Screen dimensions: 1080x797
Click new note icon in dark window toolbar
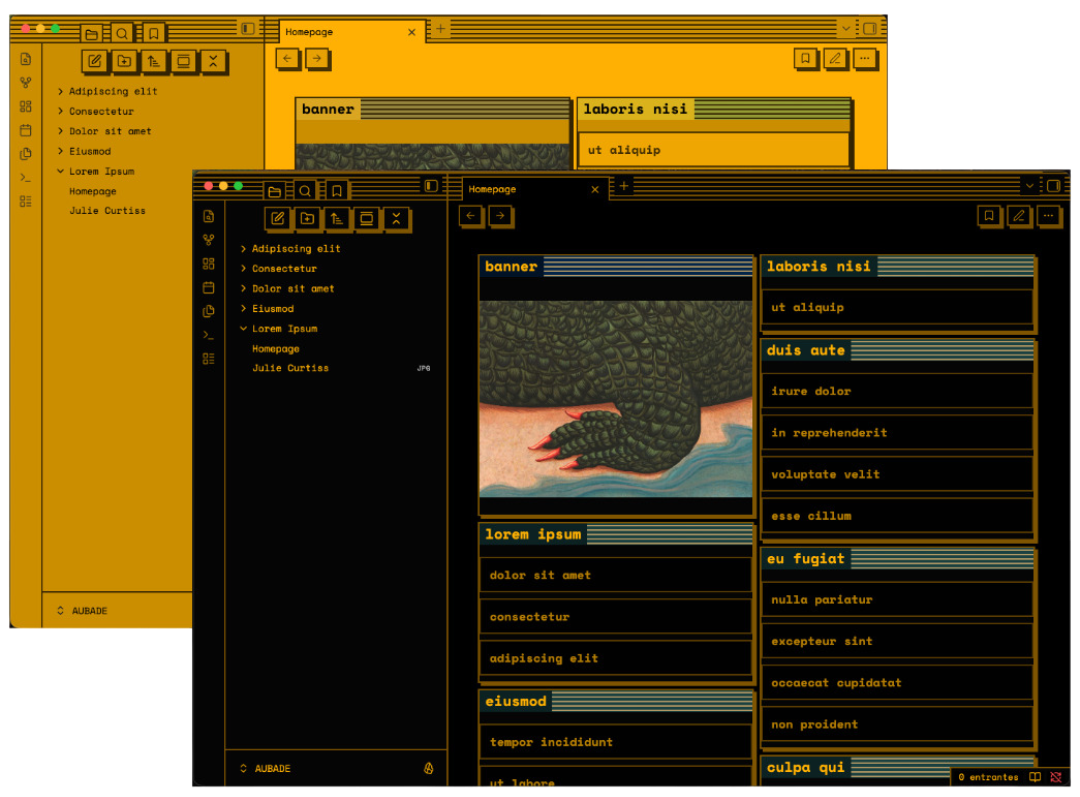(278, 218)
